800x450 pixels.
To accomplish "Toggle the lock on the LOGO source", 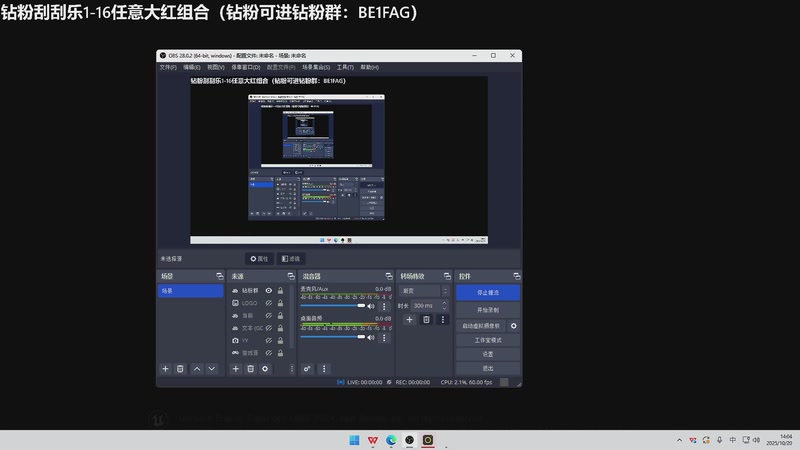I will pos(280,303).
